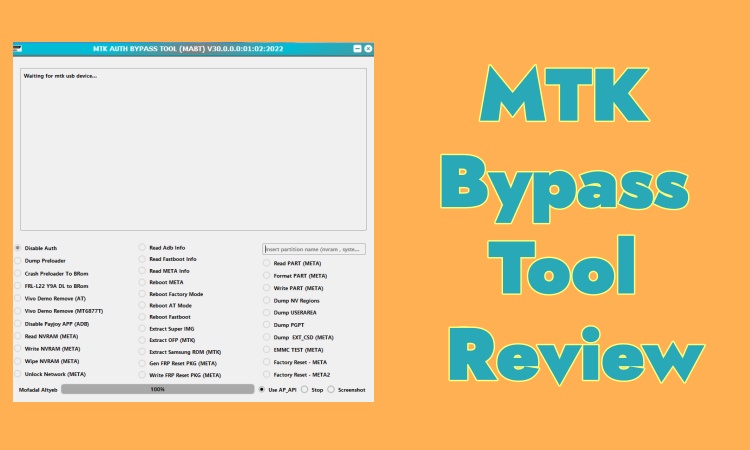Select Format PART (META) option
750x450 pixels.
point(267,275)
